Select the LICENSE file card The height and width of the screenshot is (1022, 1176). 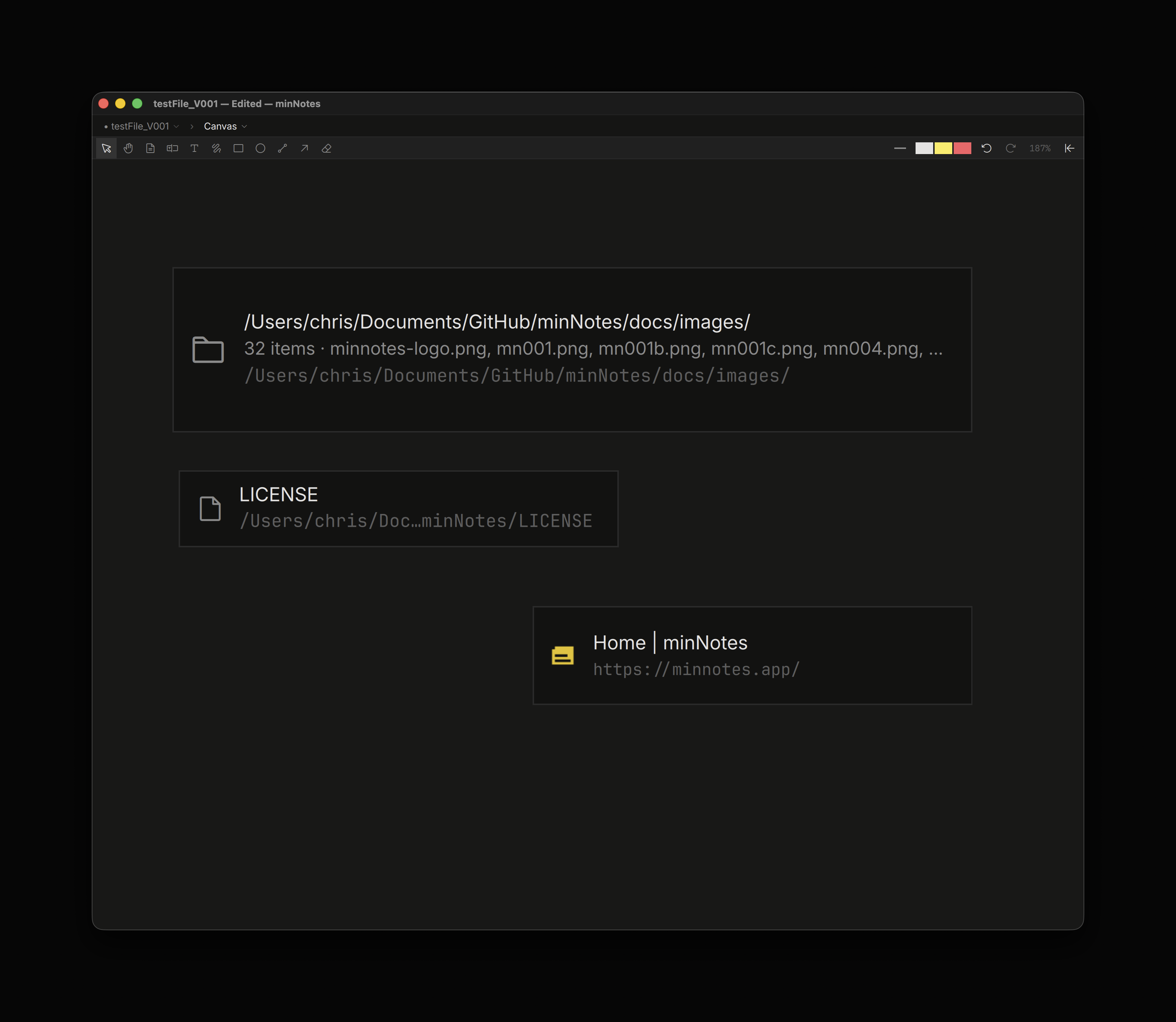point(398,509)
